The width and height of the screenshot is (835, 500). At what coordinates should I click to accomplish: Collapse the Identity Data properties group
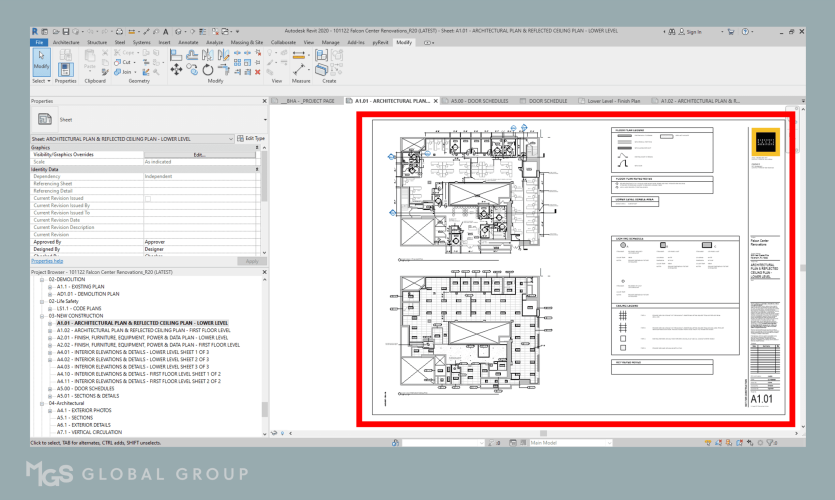256,169
